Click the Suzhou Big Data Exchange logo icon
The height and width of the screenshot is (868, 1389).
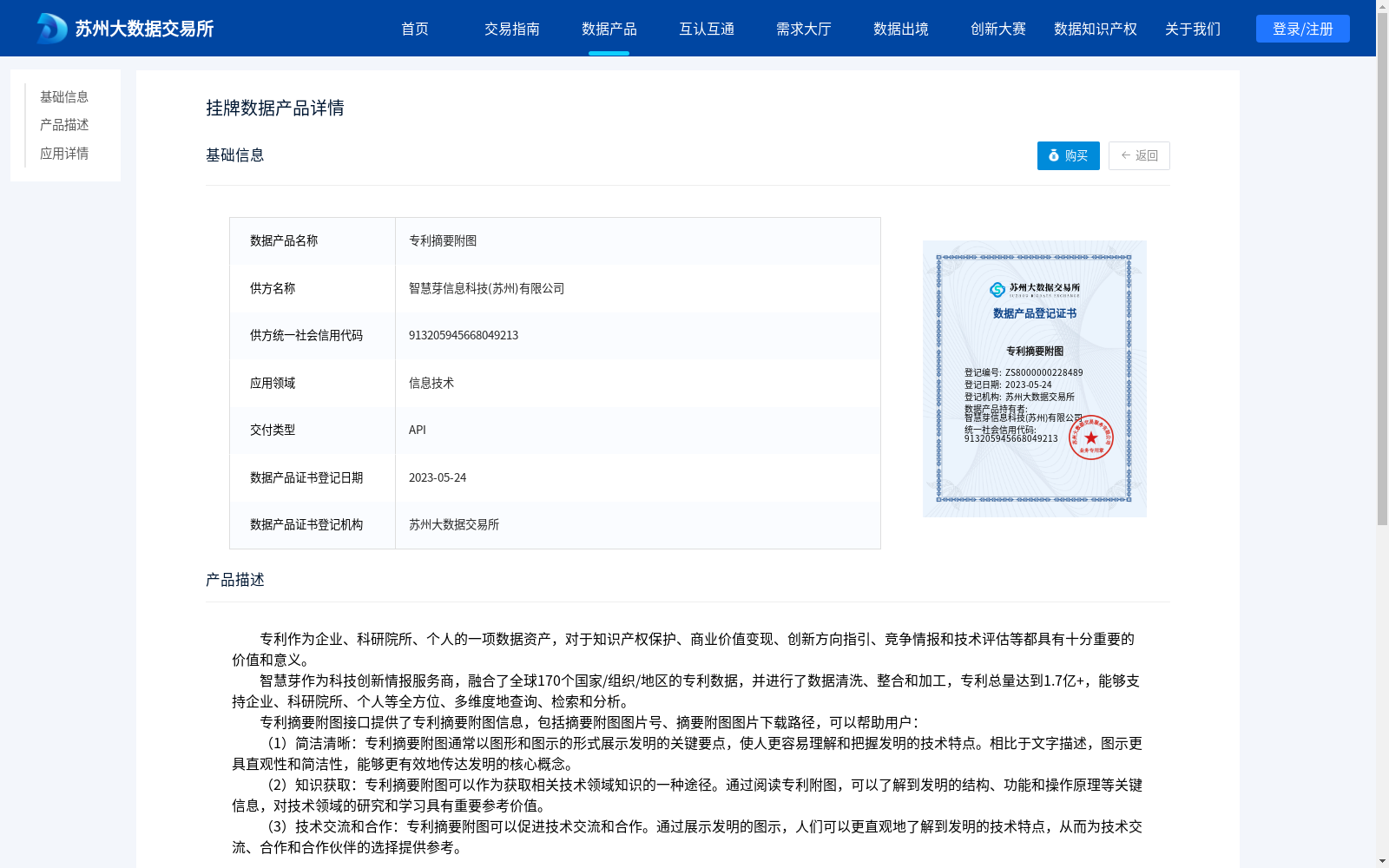(x=51, y=29)
